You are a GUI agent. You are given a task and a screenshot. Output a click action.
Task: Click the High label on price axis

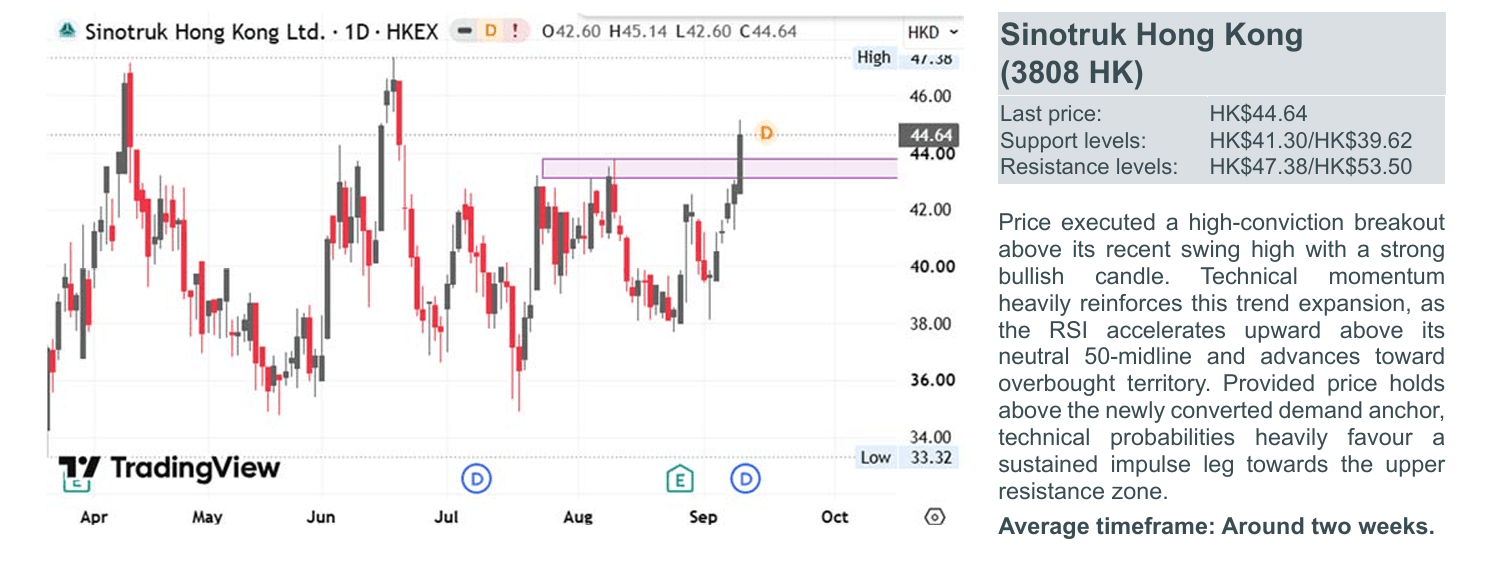click(873, 57)
